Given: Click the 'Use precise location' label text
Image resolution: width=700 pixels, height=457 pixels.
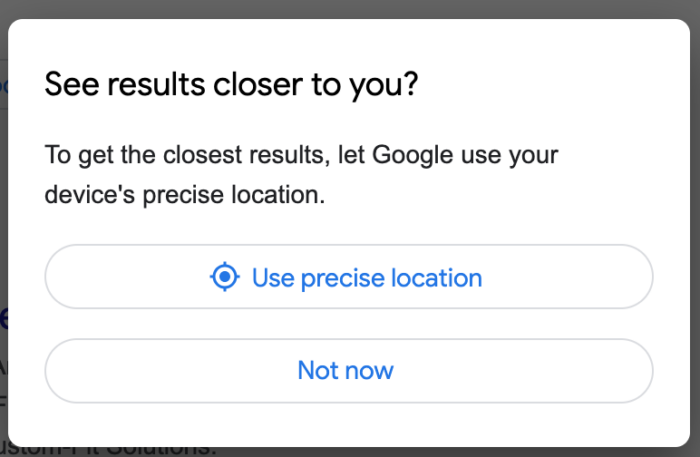Looking at the screenshot, I should 366,277.
